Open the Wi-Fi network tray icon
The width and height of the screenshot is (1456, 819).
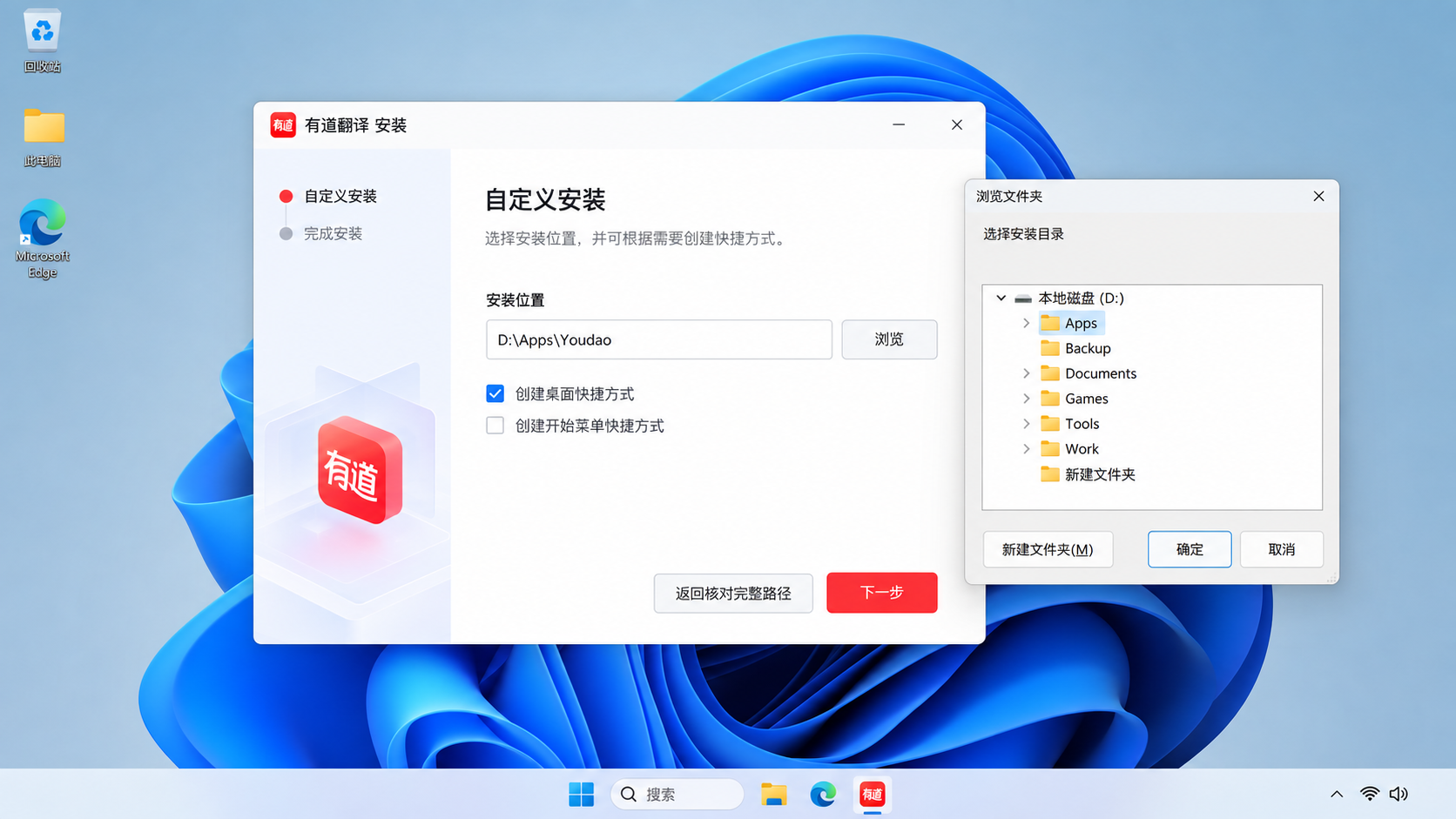point(1369,794)
